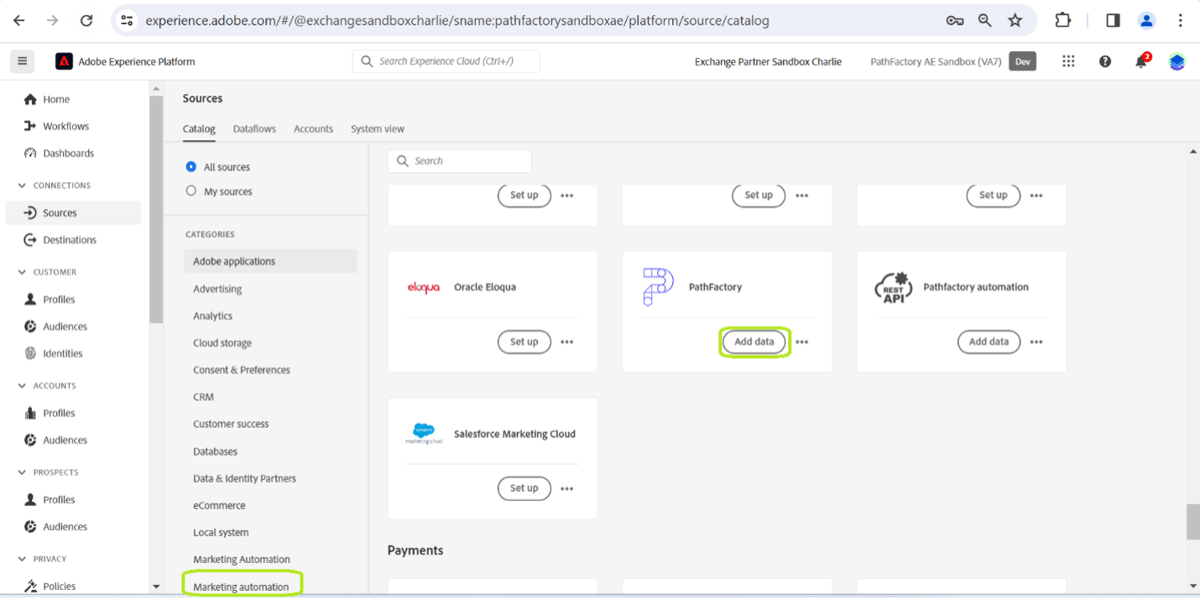Select the All sources radio button
1200x600 pixels.
pos(189,167)
